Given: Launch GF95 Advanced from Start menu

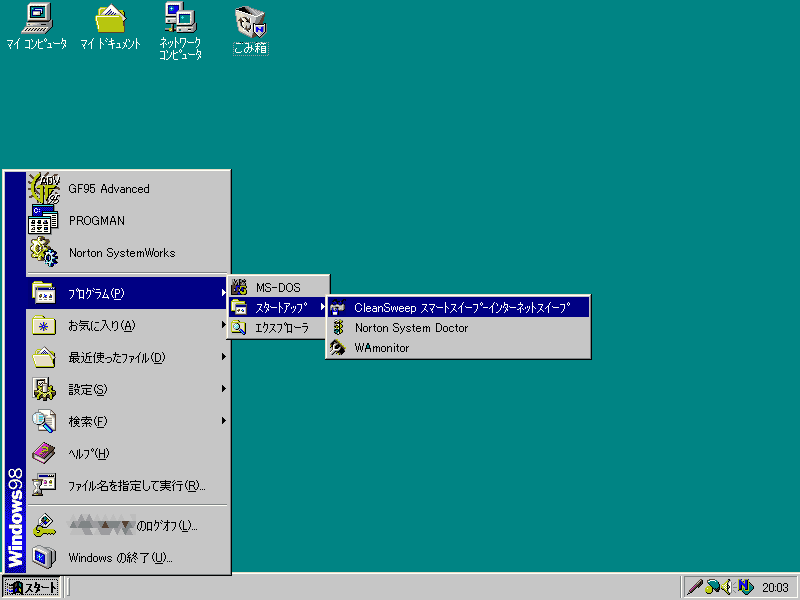Looking at the screenshot, I should (x=127, y=188).
